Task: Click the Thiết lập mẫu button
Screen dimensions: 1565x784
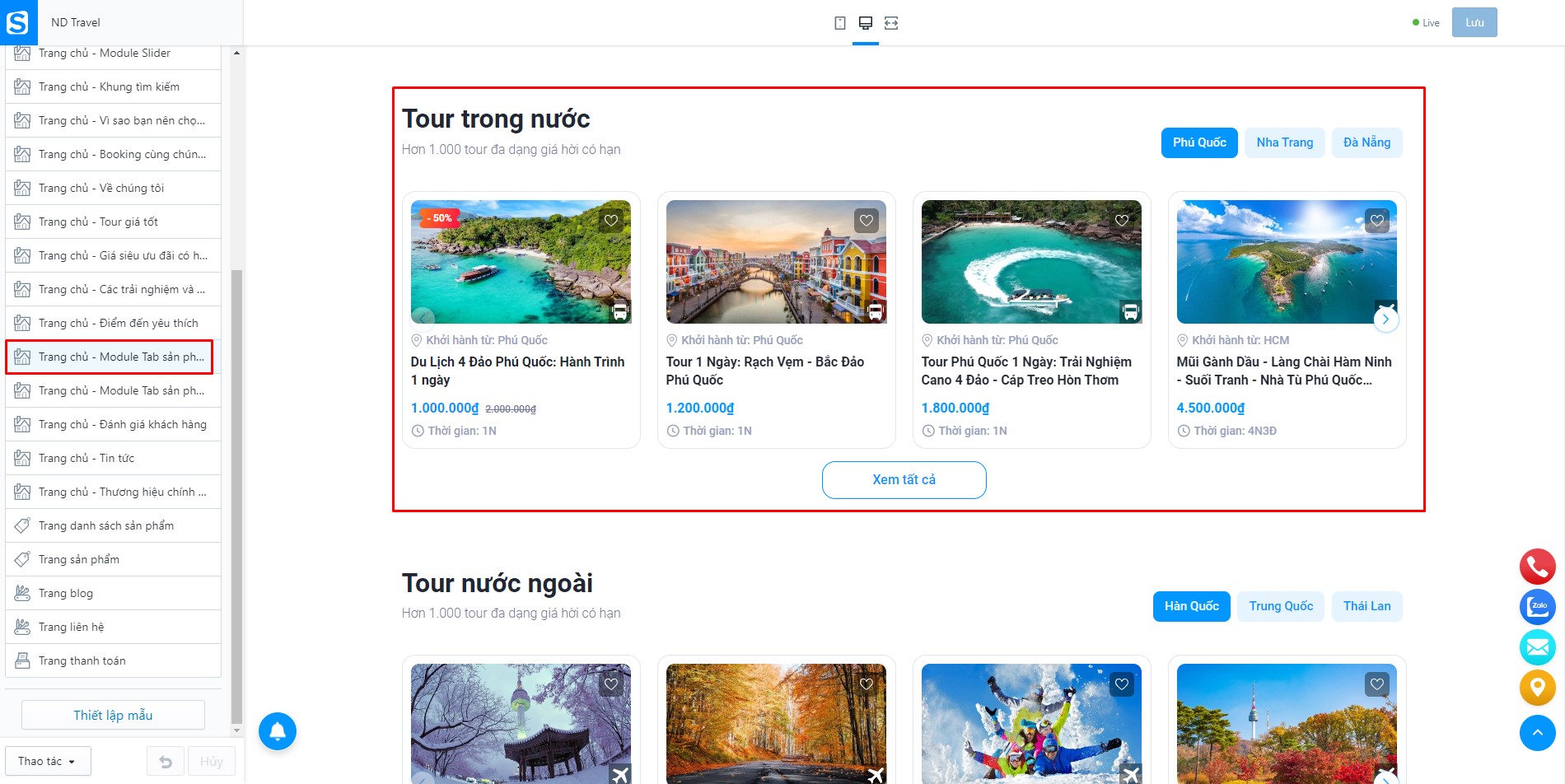Action: (113, 715)
